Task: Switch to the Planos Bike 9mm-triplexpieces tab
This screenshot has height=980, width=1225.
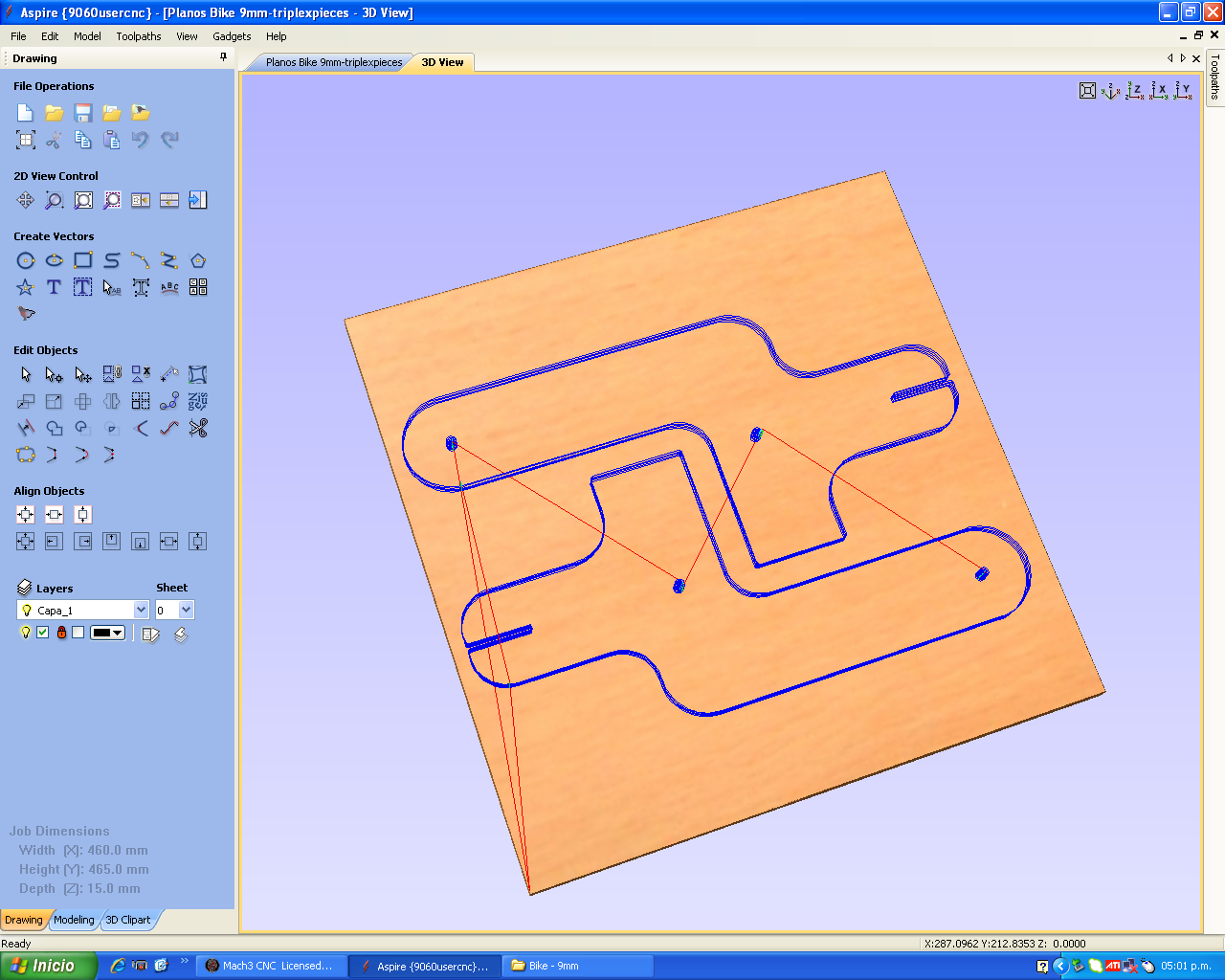Action: (x=334, y=62)
